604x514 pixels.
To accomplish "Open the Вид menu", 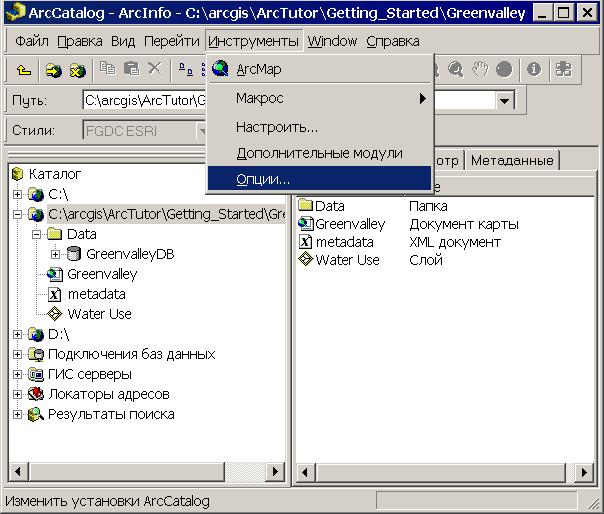I will point(123,41).
